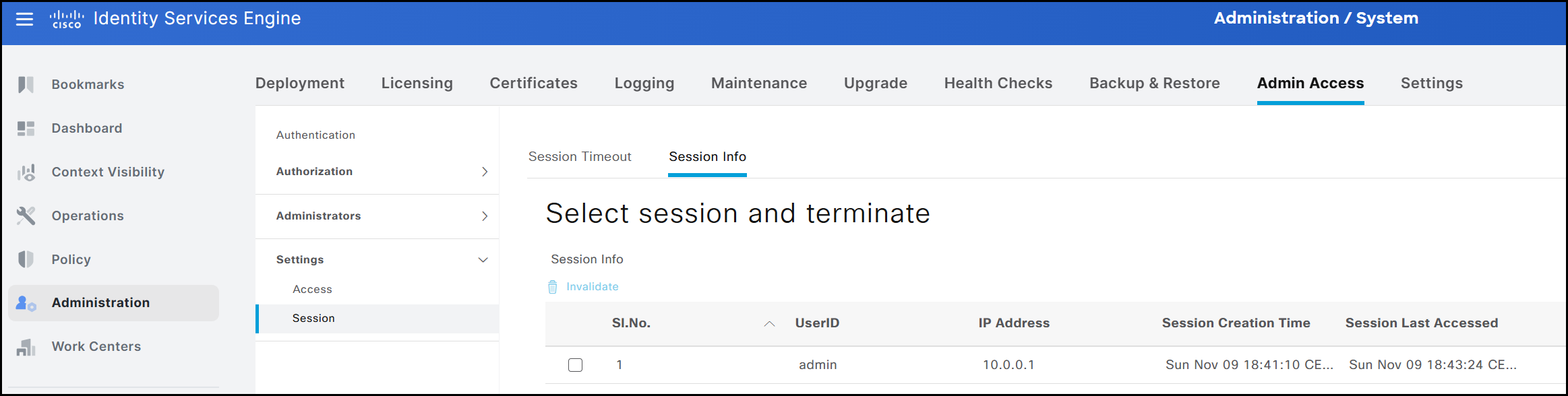
Task: Open the hamburger navigation menu
Action: (x=24, y=19)
